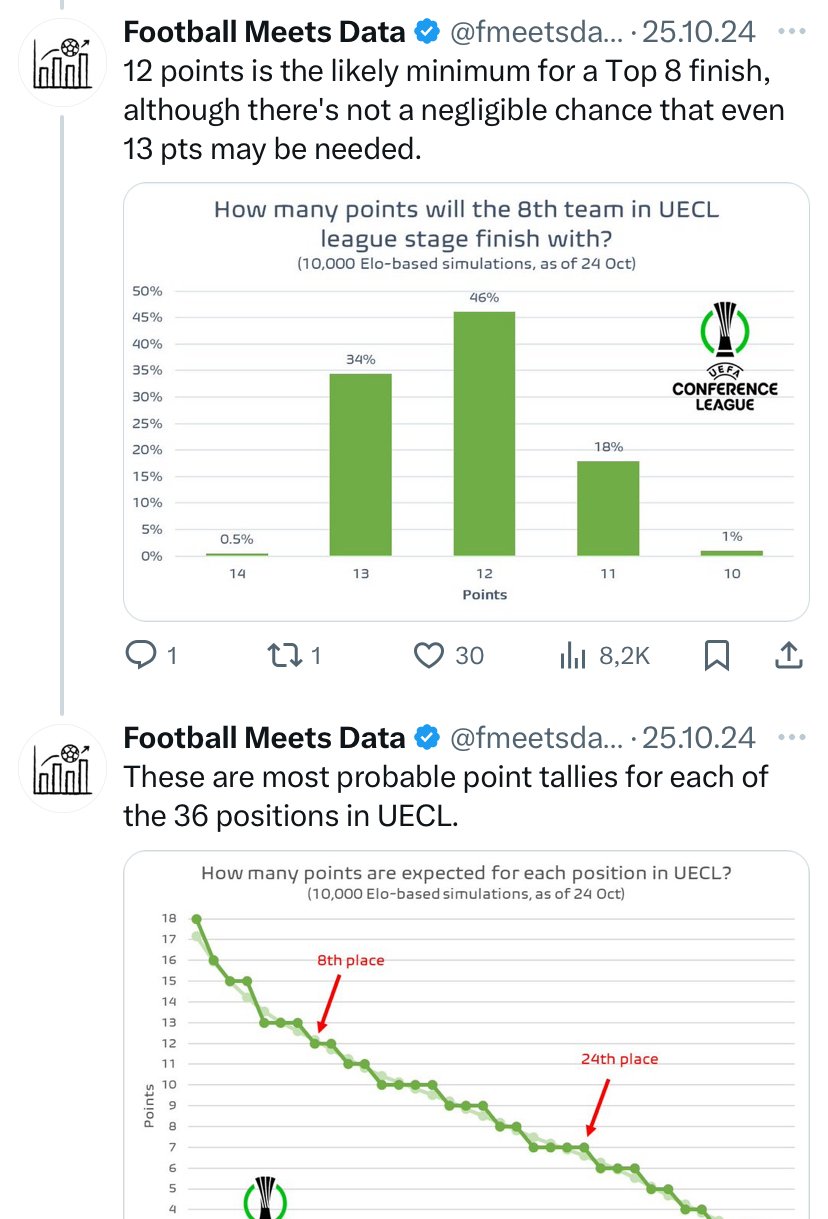This screenshot has height=1219, width=828.
Task: Open Football Meets Data profile name, first tweet
Action: [264, 32]
